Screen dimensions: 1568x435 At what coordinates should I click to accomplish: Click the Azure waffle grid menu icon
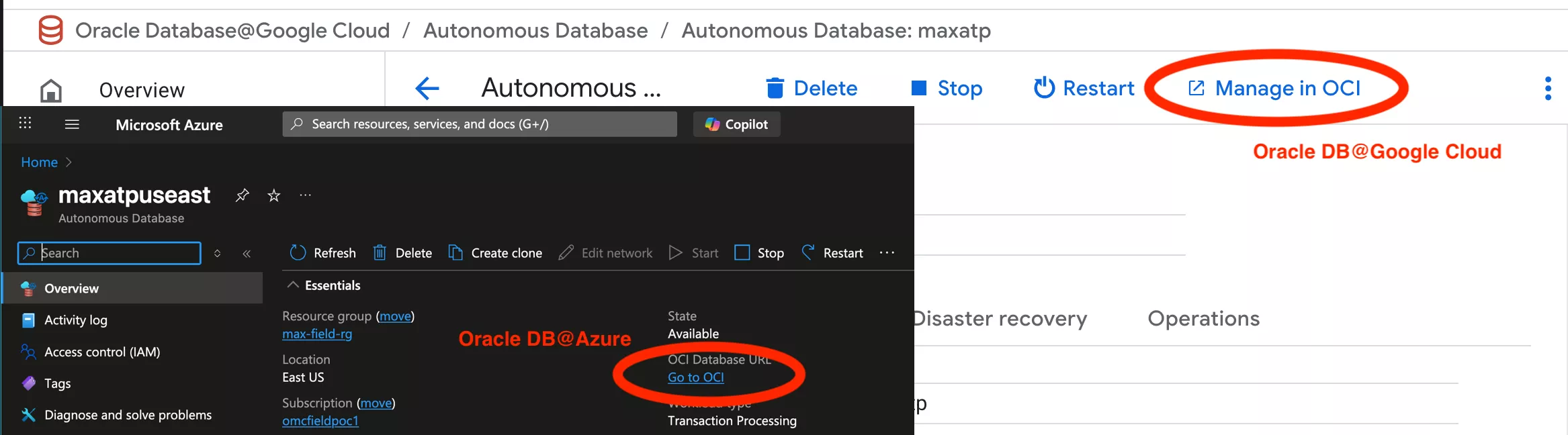25,123
